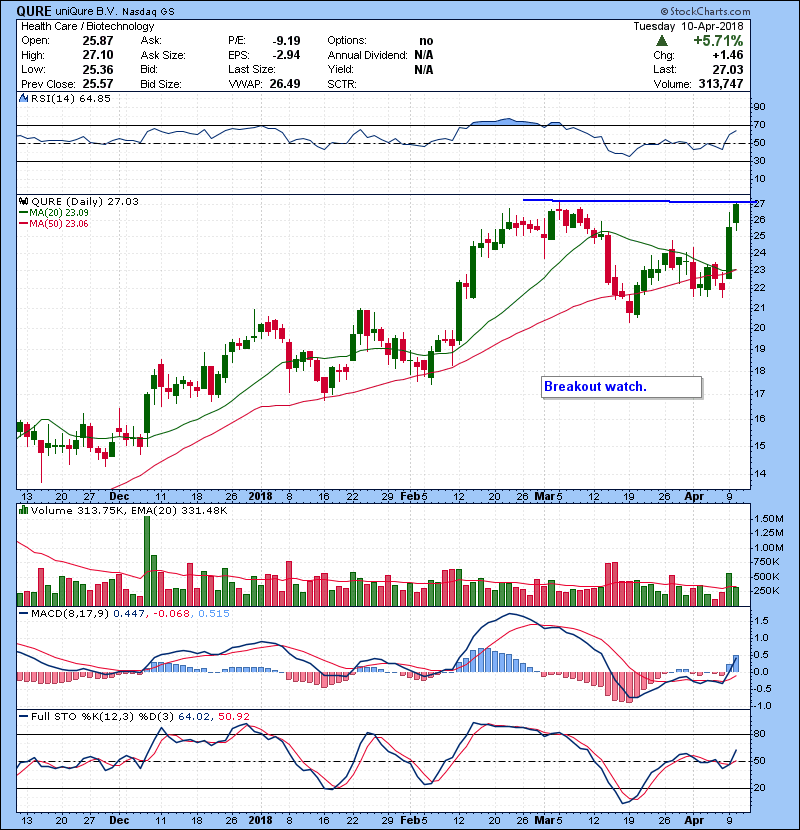Click the latest green candlestick at 27
Image resolution: width=800 pixels, height=830 pixels.
click(x=736, y=214)
